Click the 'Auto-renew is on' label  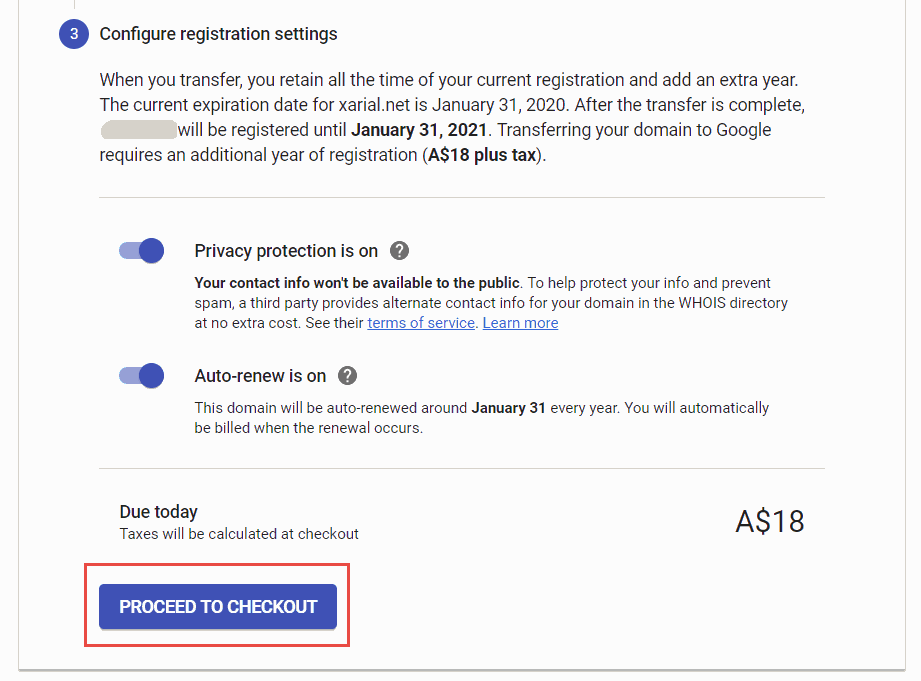click(260, 375)
